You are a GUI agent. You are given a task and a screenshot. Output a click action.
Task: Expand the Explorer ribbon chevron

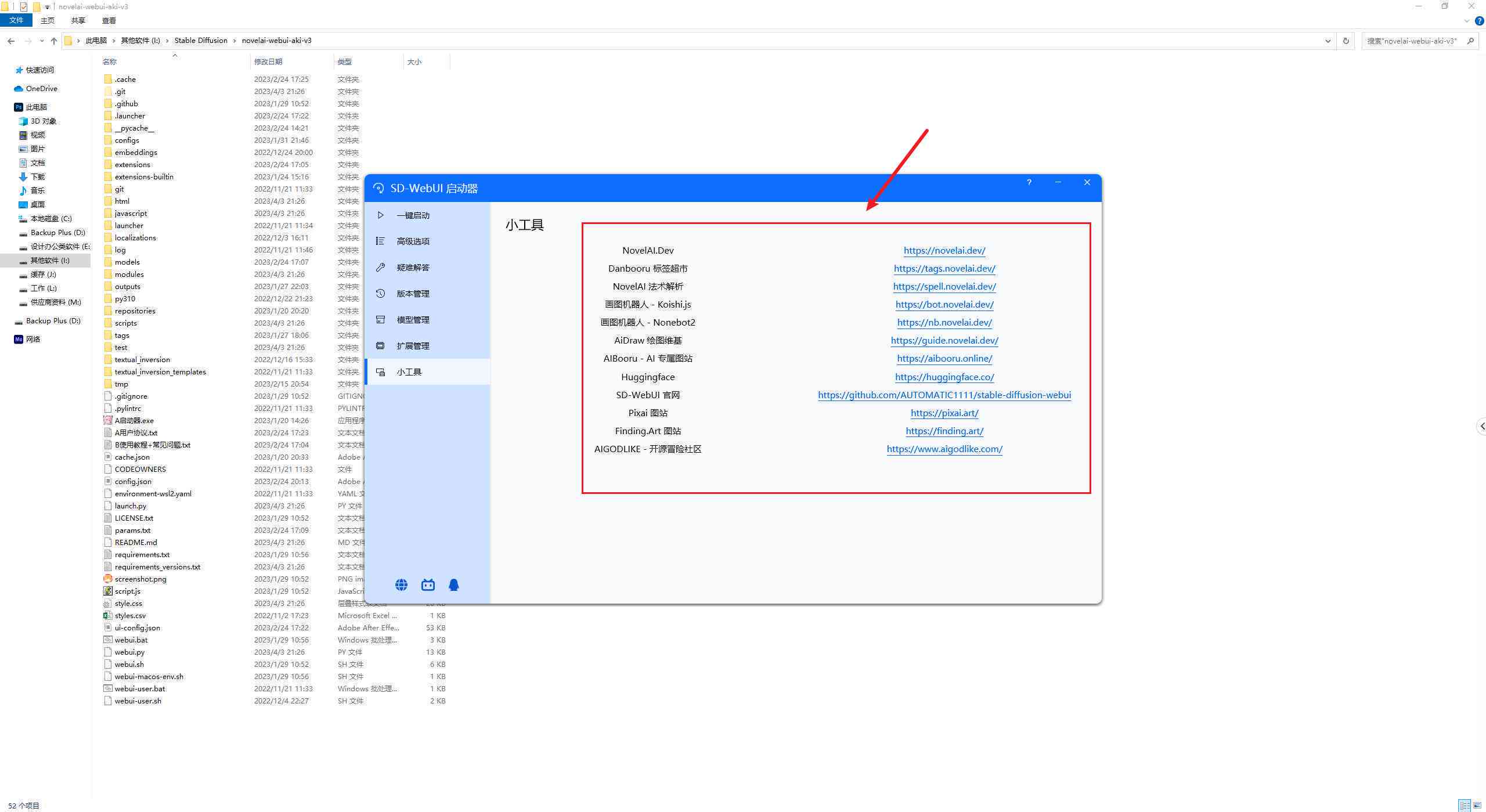[1466, 21]
